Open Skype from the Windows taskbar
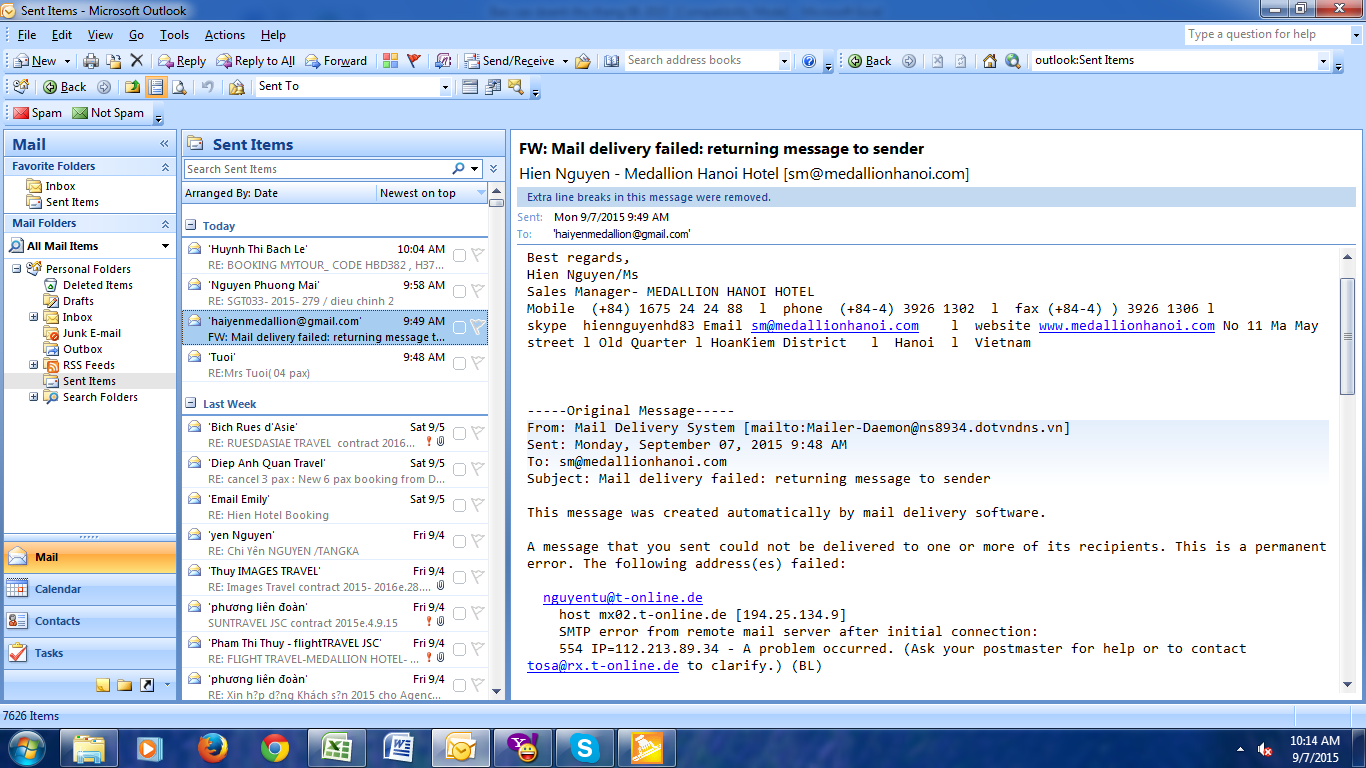 pyautogui.click(x=585, y=748)
